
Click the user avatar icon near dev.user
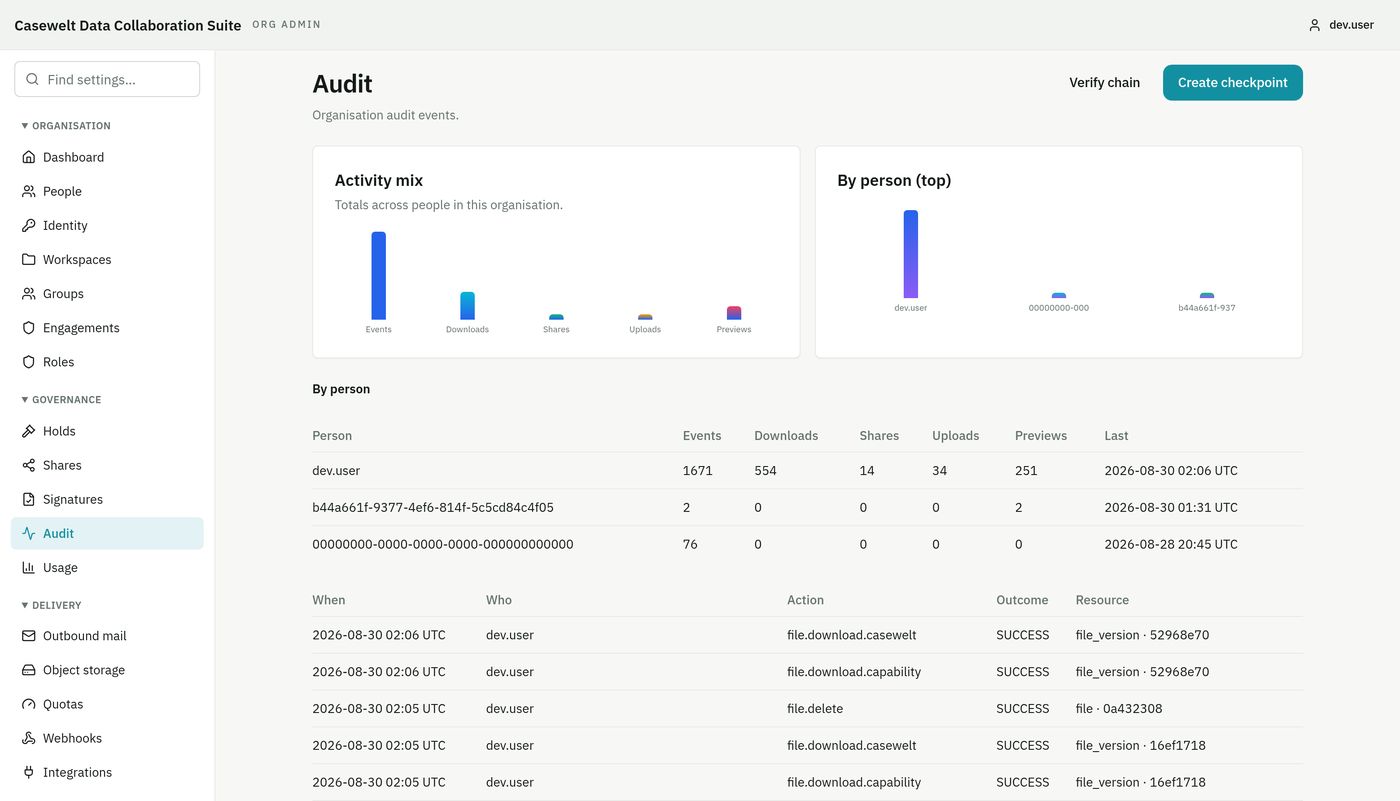click(1315, 25)
